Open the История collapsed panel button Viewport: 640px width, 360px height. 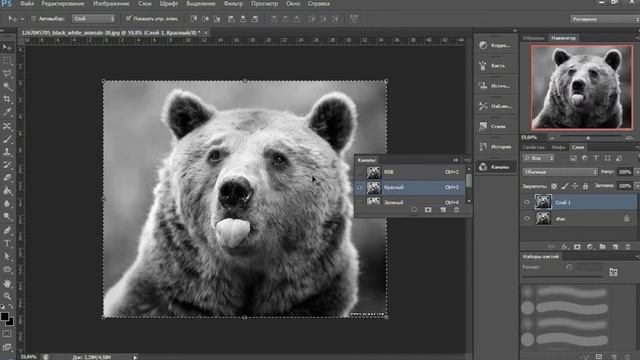(x=496, y=147)
